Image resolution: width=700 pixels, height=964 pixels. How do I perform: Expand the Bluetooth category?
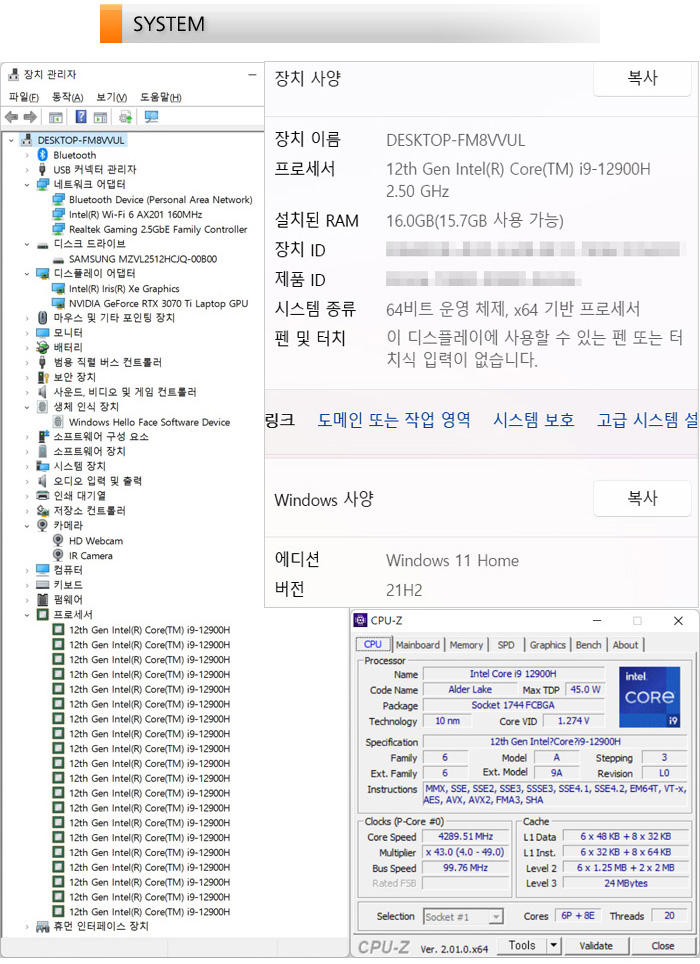tap(26, 156)
